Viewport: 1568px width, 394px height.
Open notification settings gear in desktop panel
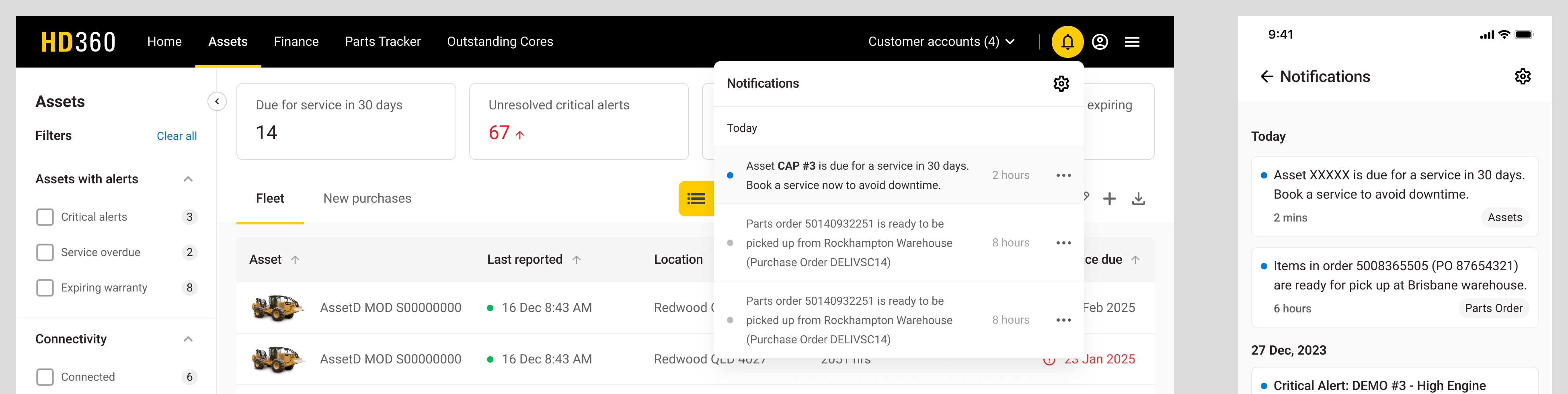tap(1061, 84)
